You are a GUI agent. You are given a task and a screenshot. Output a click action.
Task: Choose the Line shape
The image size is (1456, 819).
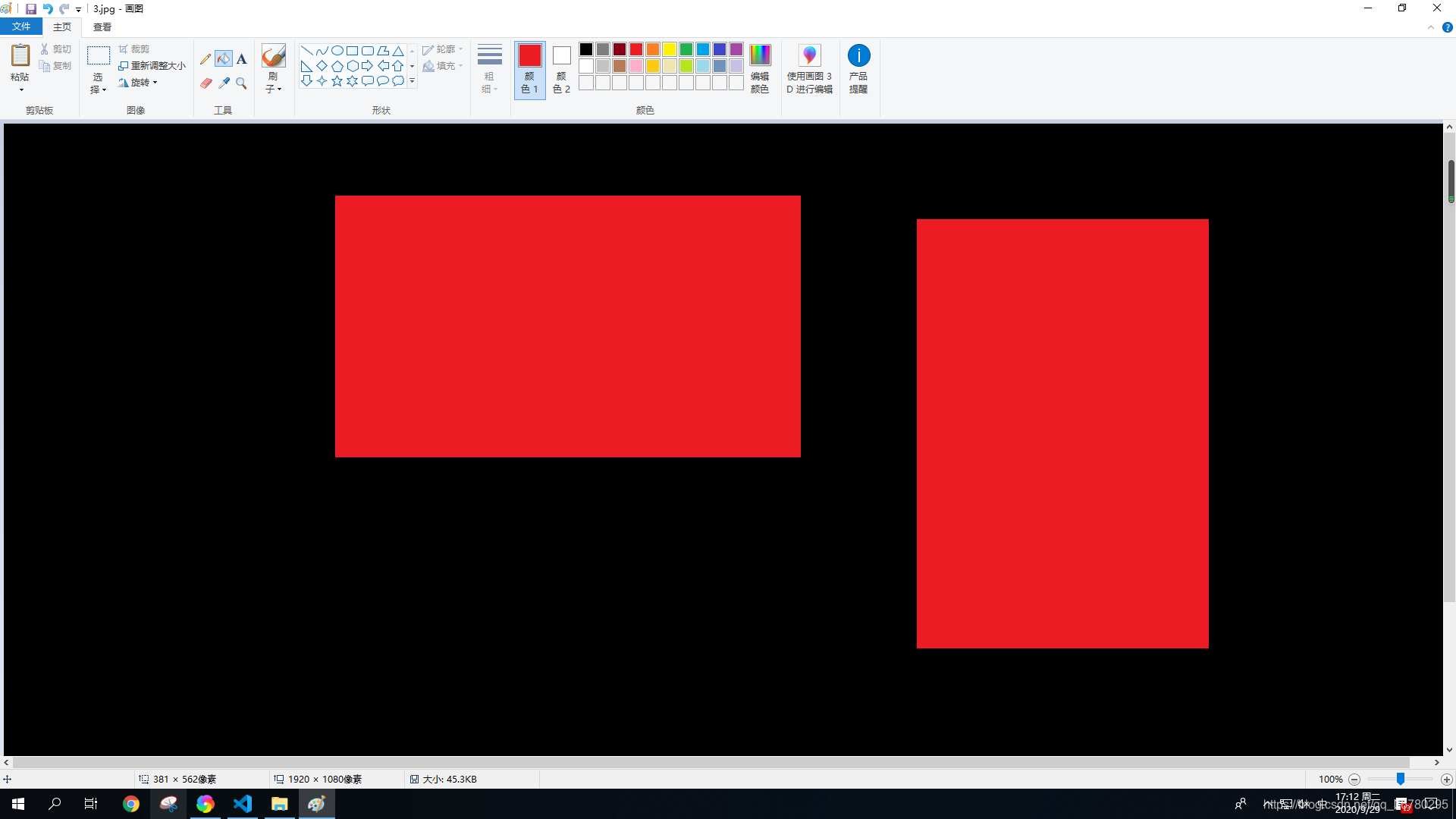(x=307, y=51)
